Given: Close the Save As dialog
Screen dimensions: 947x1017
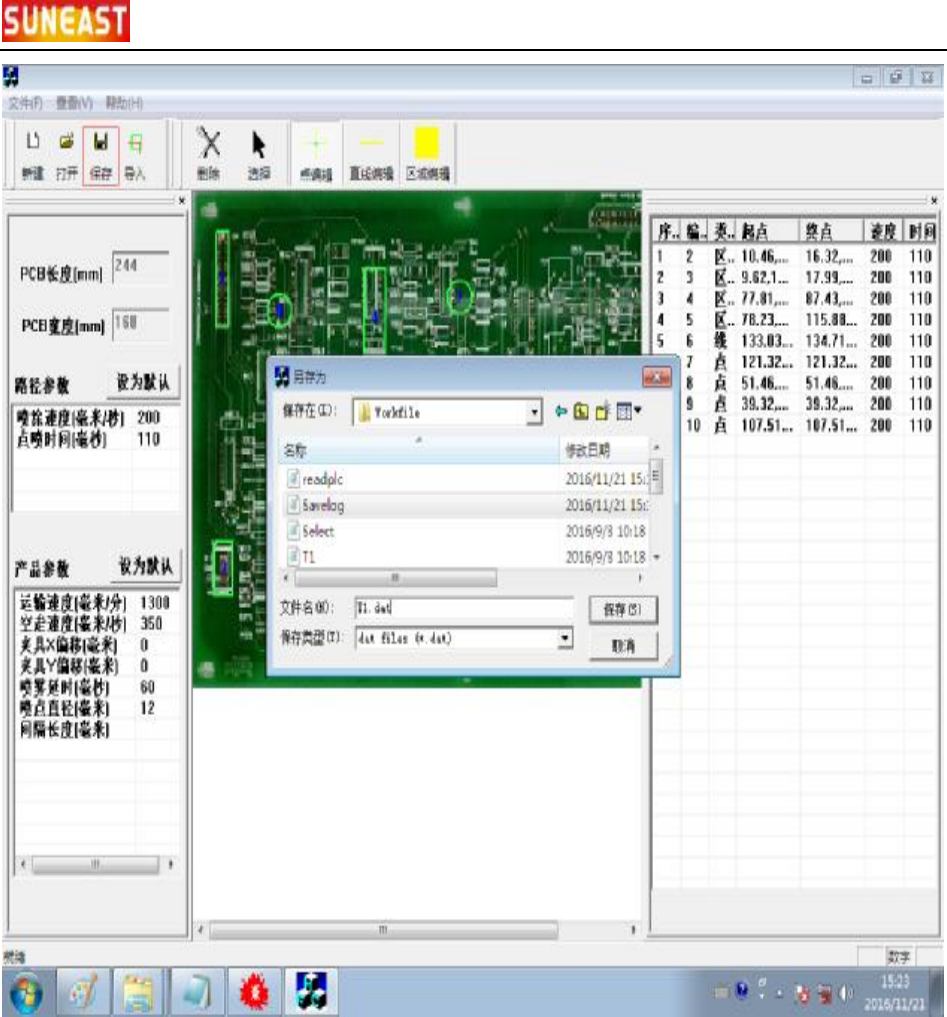Looking at the screenshot, I should 656,377.
